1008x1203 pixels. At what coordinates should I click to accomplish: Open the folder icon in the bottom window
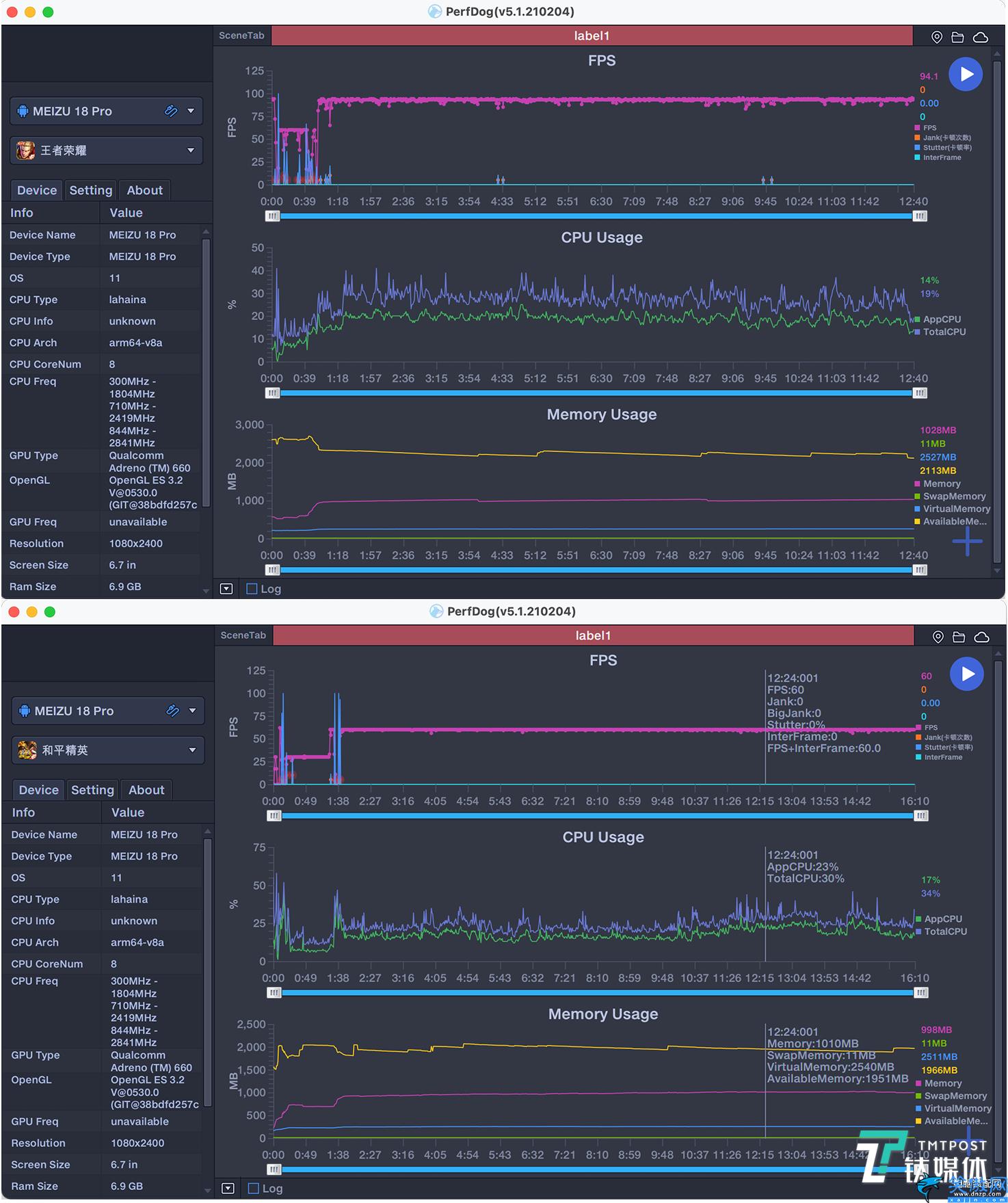959,637
